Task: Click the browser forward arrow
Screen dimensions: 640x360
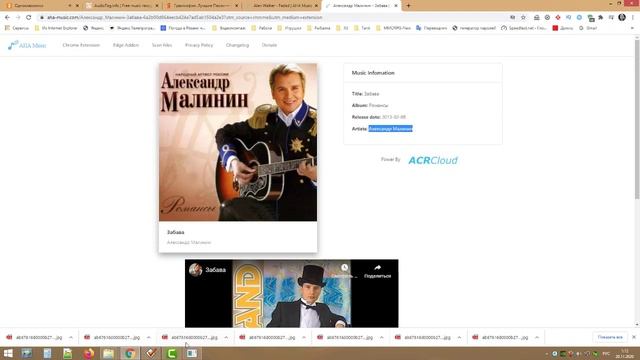Action: 18,18
